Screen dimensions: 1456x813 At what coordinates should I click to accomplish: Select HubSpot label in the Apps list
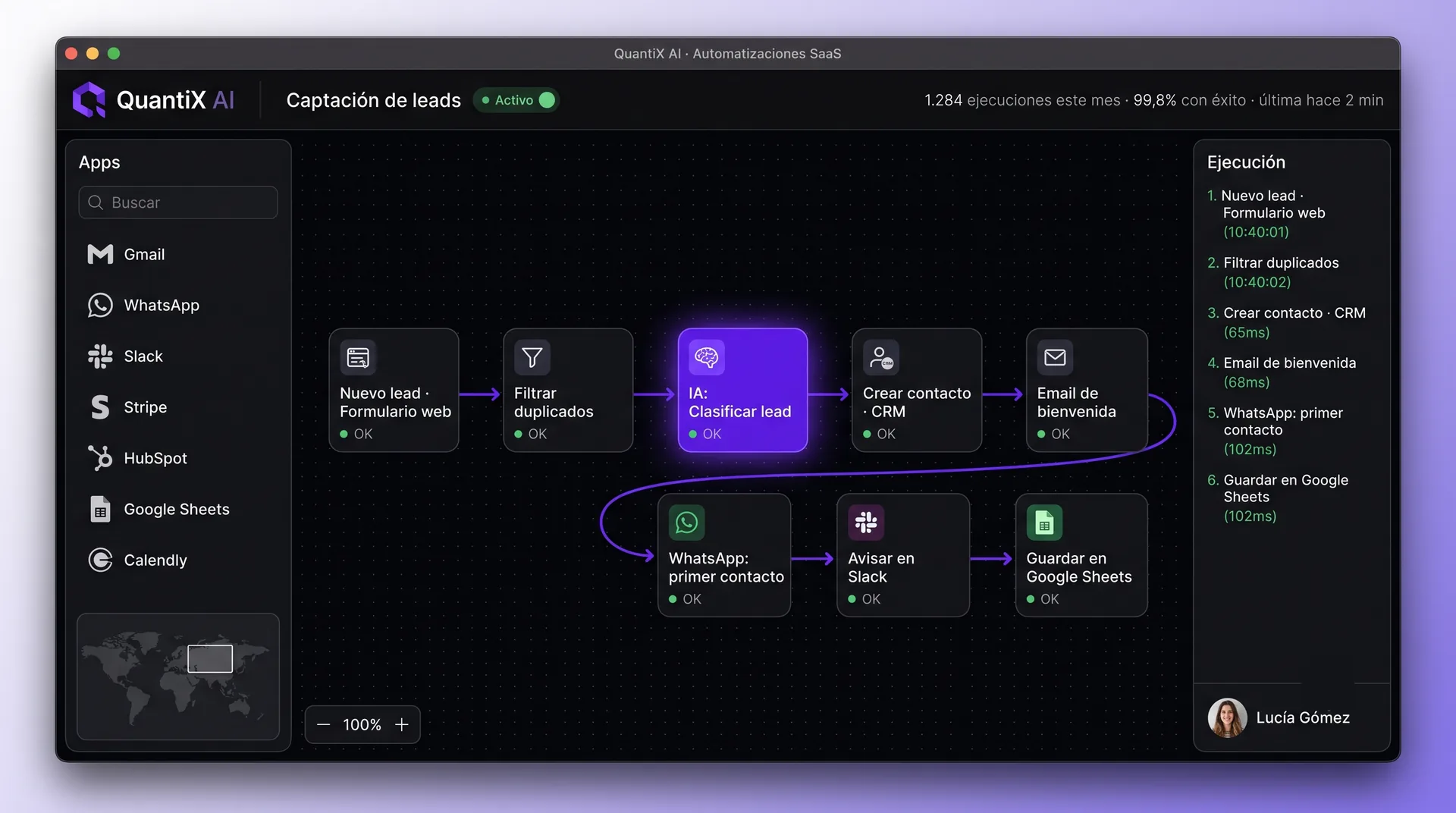point(155,458)
